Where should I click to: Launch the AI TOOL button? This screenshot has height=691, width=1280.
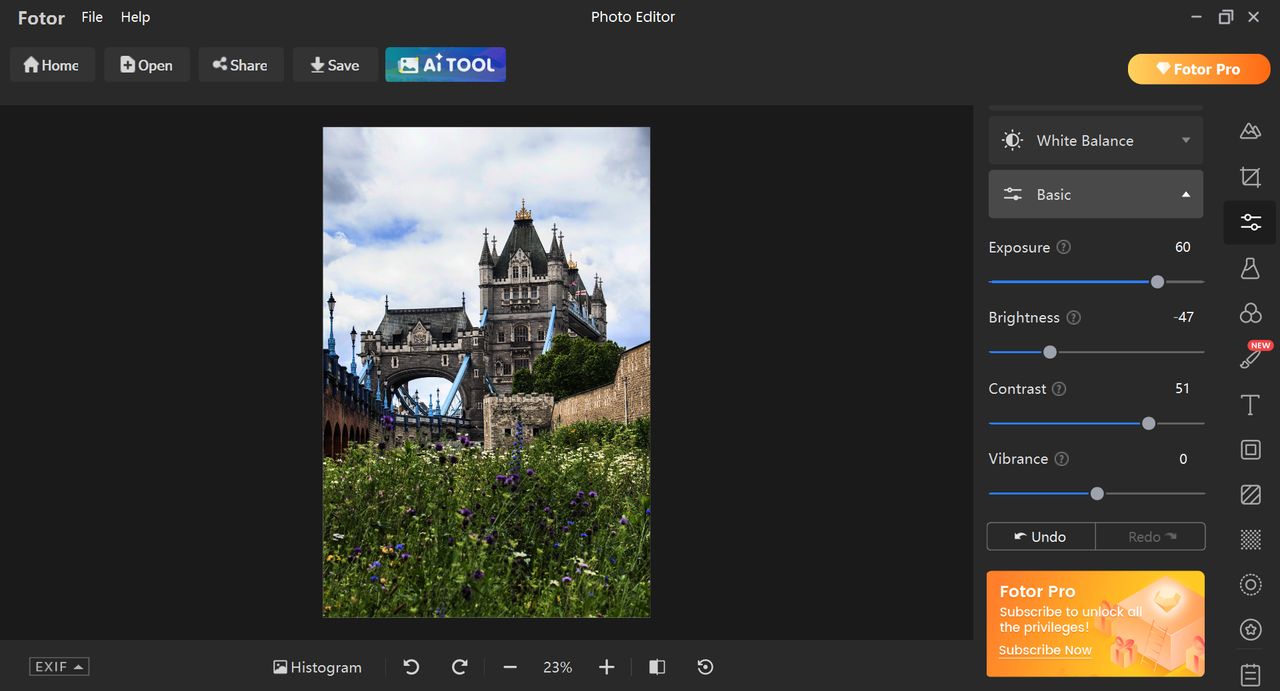coord(446,65)
